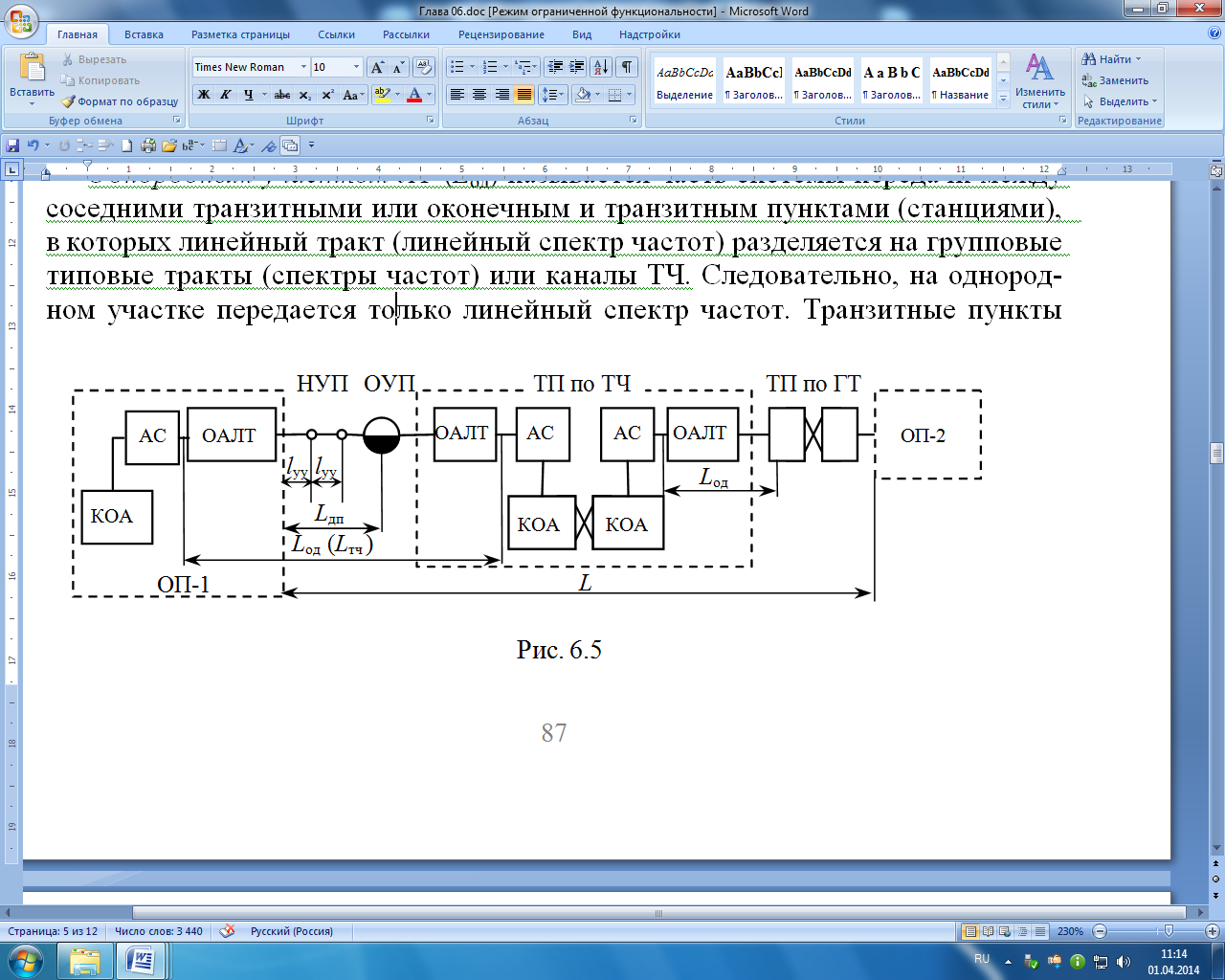Open Windows Explorer from the taskbar
Viewport: 1225px width, 980px height.
pyautogui.click(x=84, y=960)
